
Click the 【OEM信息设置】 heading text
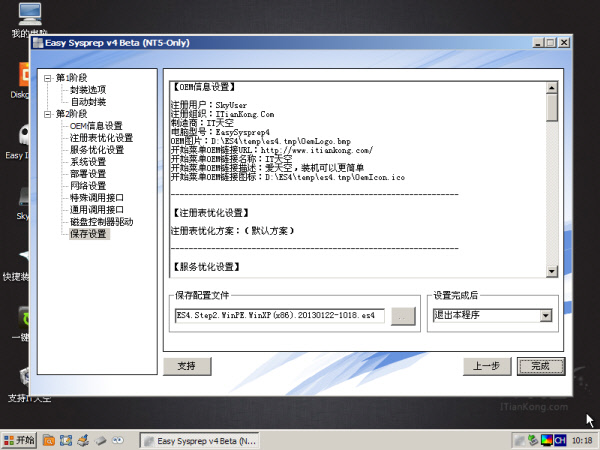coord(203,87)
